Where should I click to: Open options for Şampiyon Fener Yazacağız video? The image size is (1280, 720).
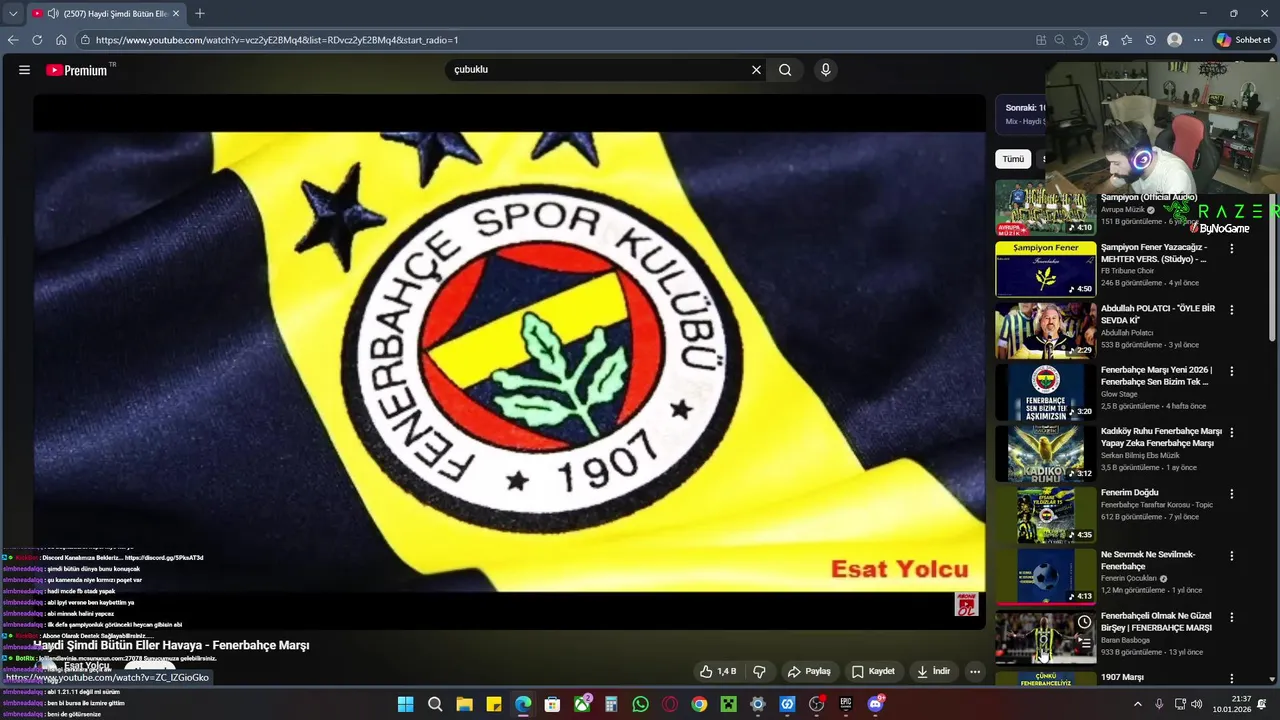(x=1232, y=248)
